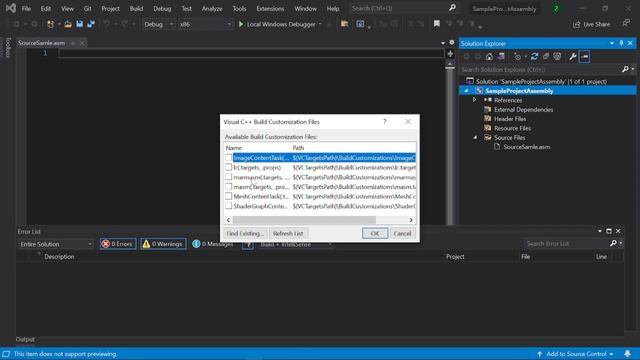Open the Debug configuration dropdown
The width and height of the screenshot is (640, 360).
pyautogui.click(x=159, y=24)
